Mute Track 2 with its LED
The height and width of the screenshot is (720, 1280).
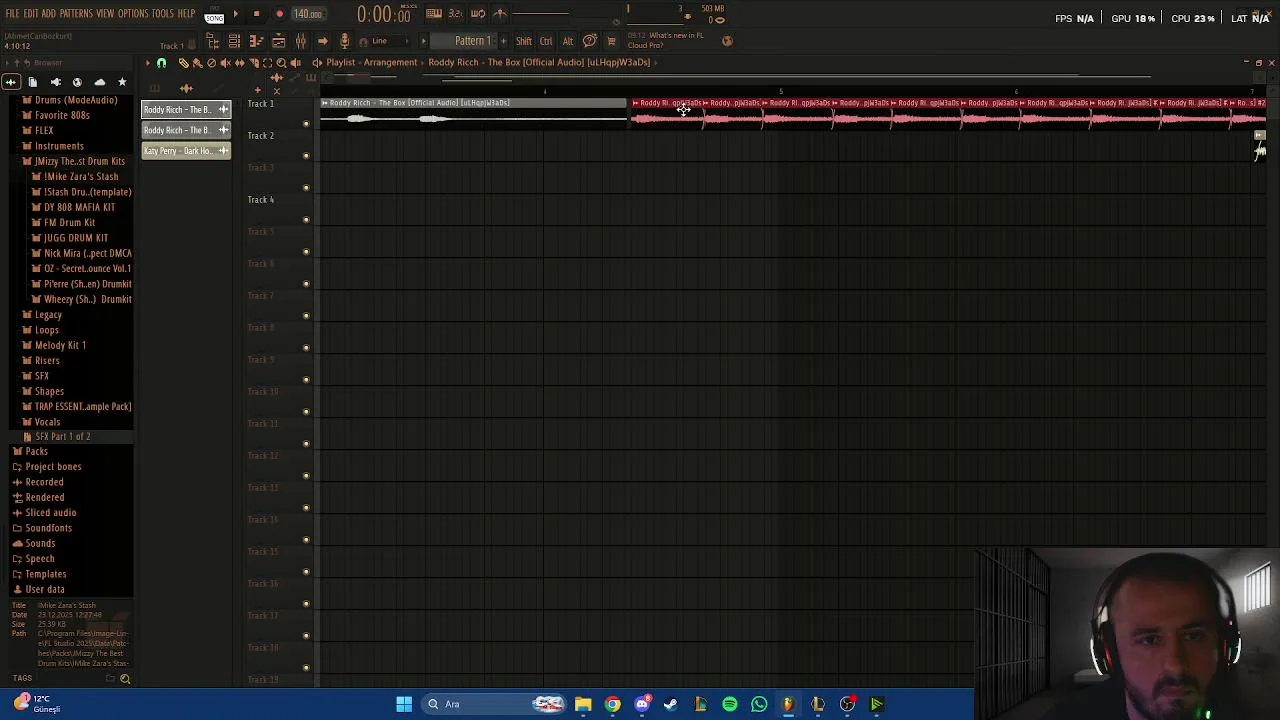(x=306, y=156)
